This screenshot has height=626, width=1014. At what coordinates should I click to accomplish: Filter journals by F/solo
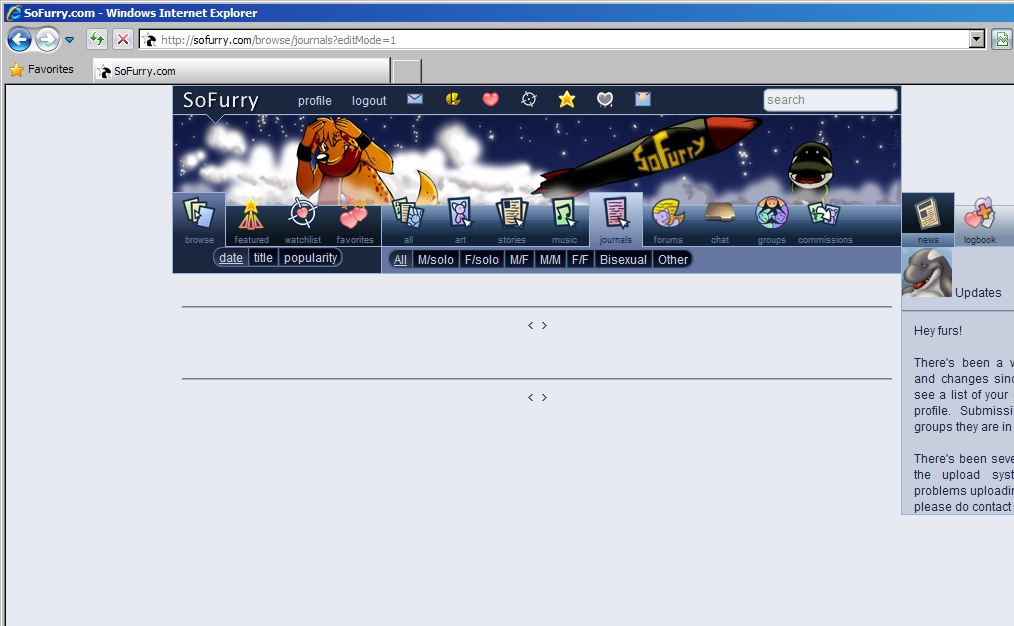pyautogui.click(x=482, y=259)
